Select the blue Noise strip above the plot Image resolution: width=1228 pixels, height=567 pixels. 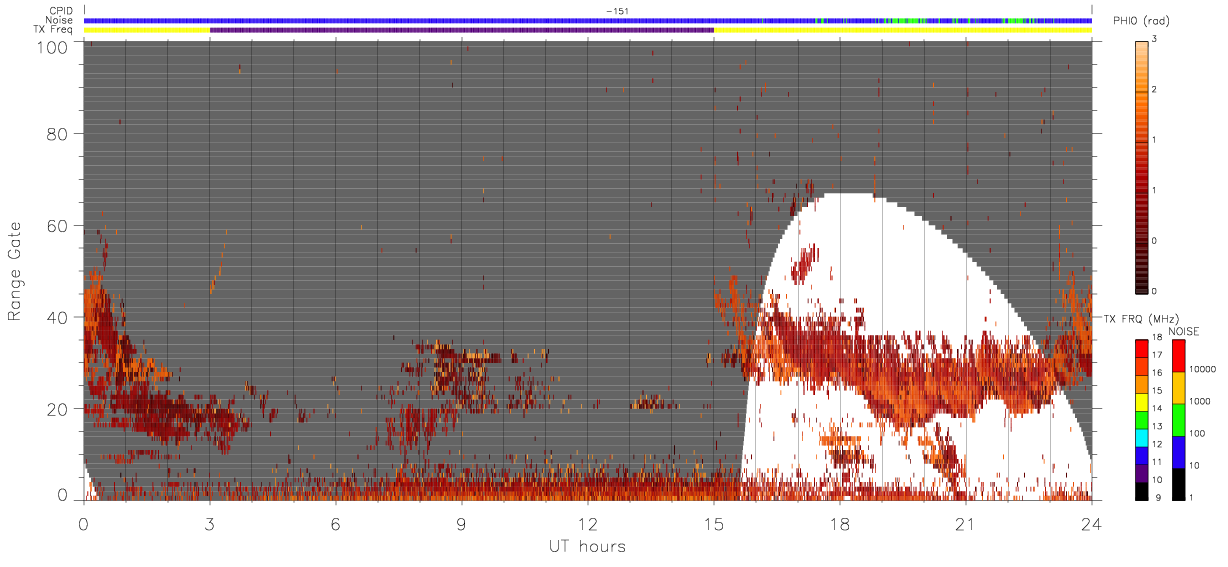588,20
